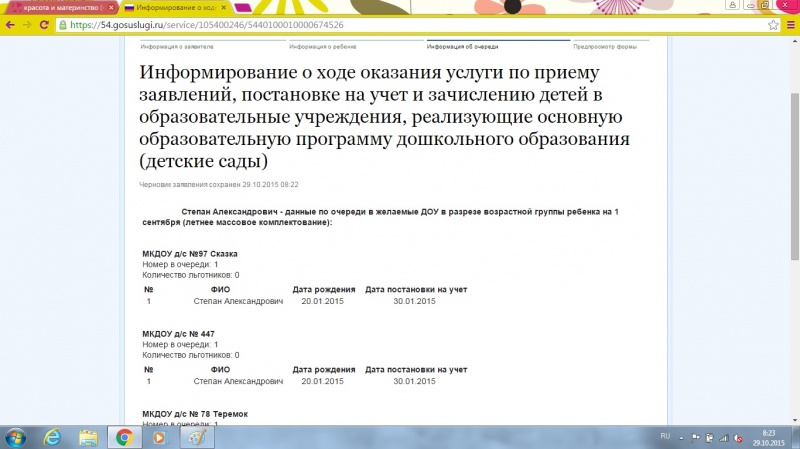Click heading 'МКДОУ д/с №97 Сказка'
This screenshot has height=449, width=800.
pyautogui.click(x=190, y=254)
